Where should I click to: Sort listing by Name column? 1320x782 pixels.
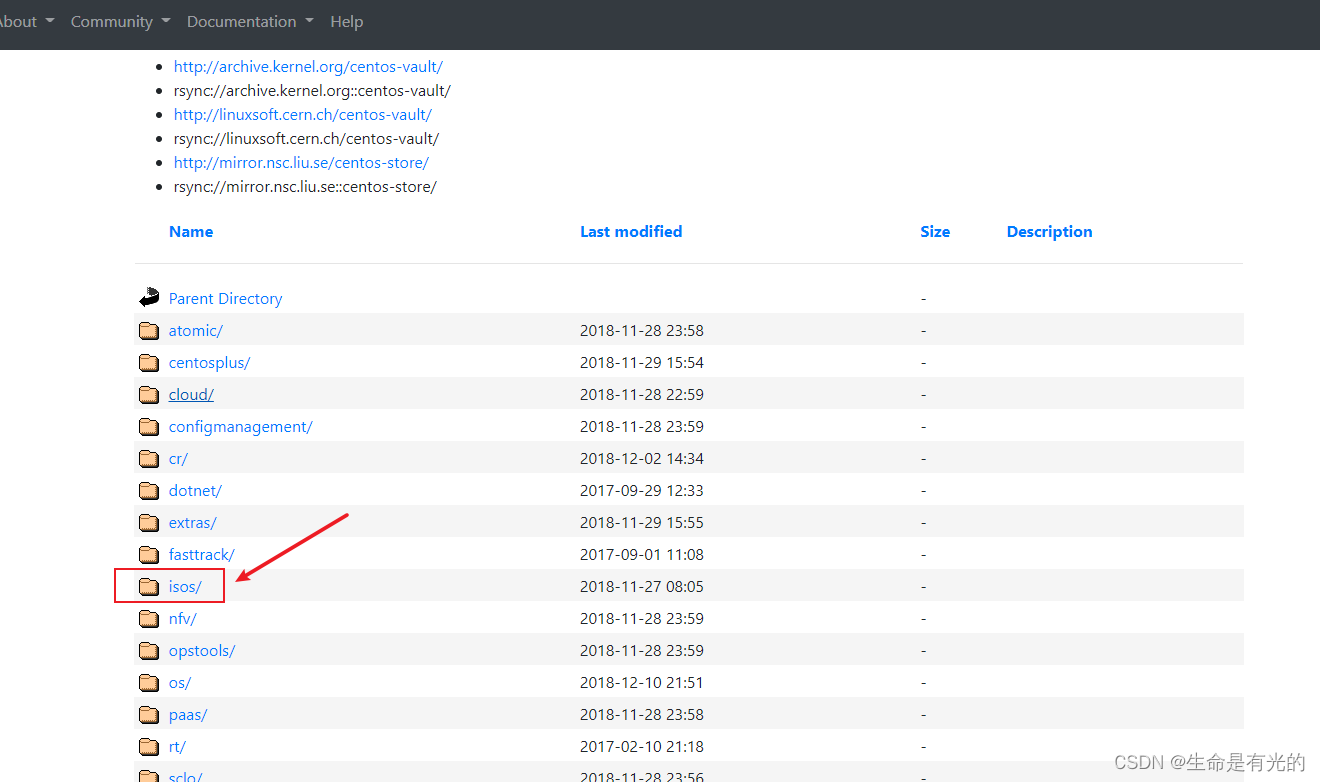[191, 231]
